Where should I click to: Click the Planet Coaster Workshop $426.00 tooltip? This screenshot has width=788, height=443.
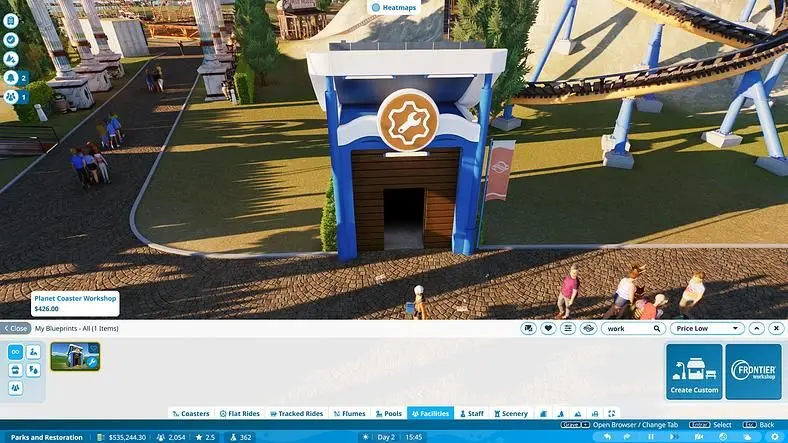[x=75, y=303]
